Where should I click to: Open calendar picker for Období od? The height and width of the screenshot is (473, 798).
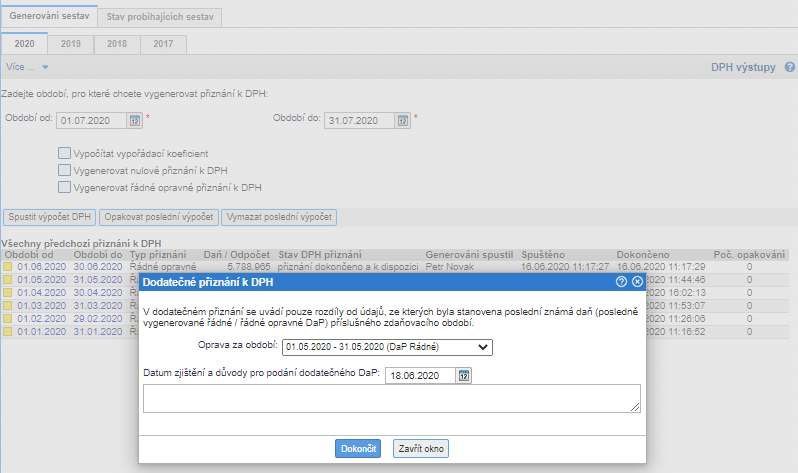click(x=135, y=121)
